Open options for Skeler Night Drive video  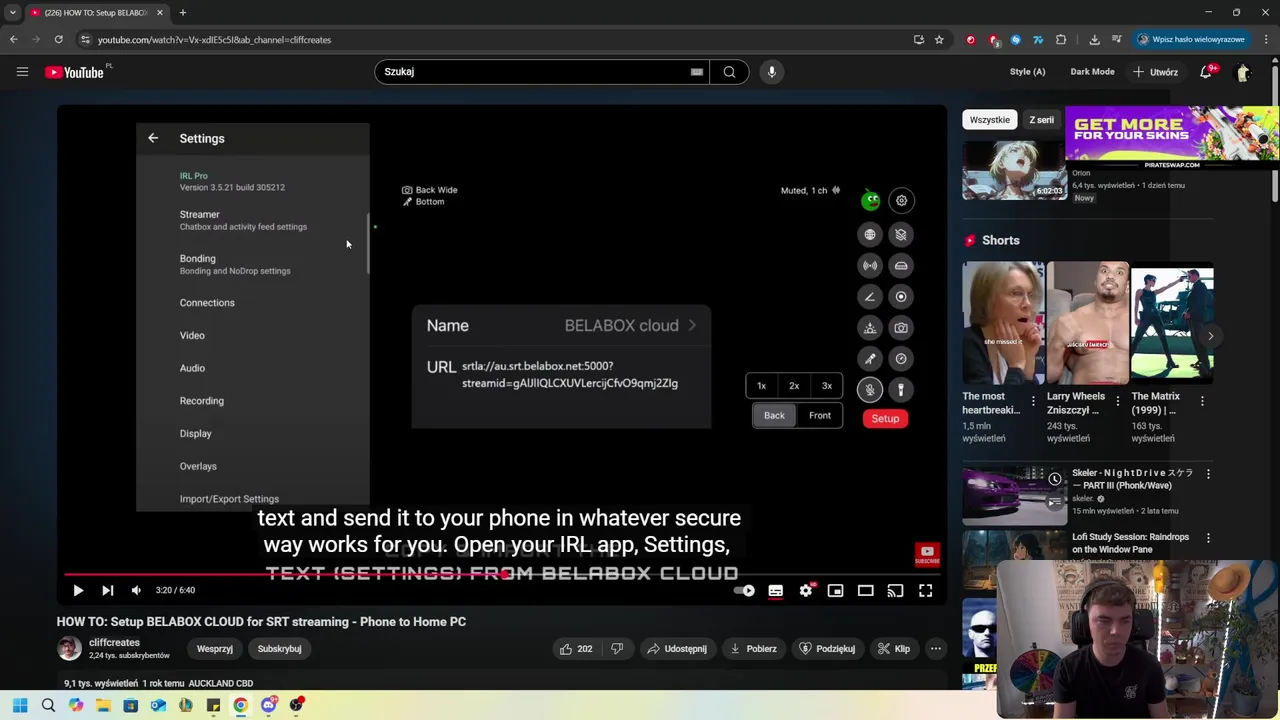click(x=1208, y=474)
